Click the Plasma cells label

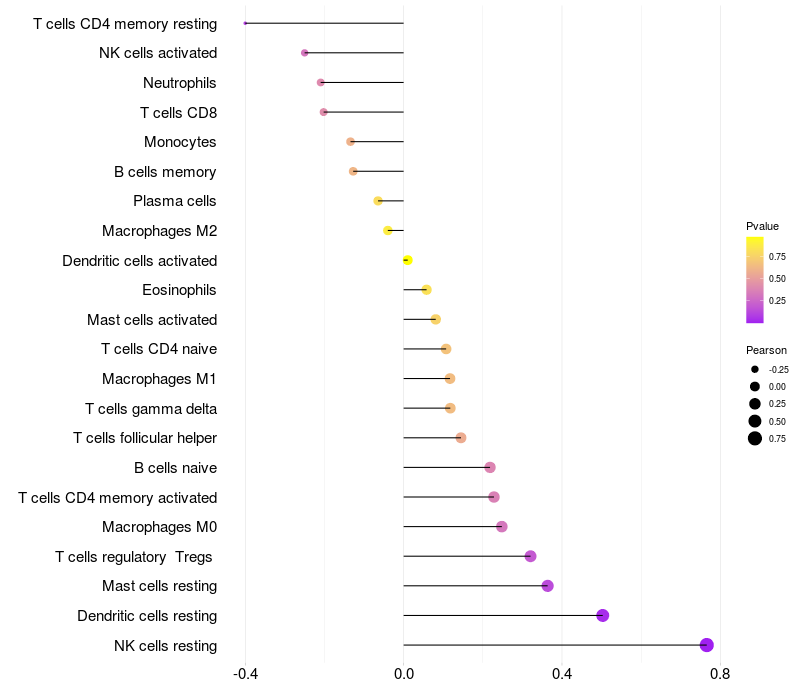174,201
